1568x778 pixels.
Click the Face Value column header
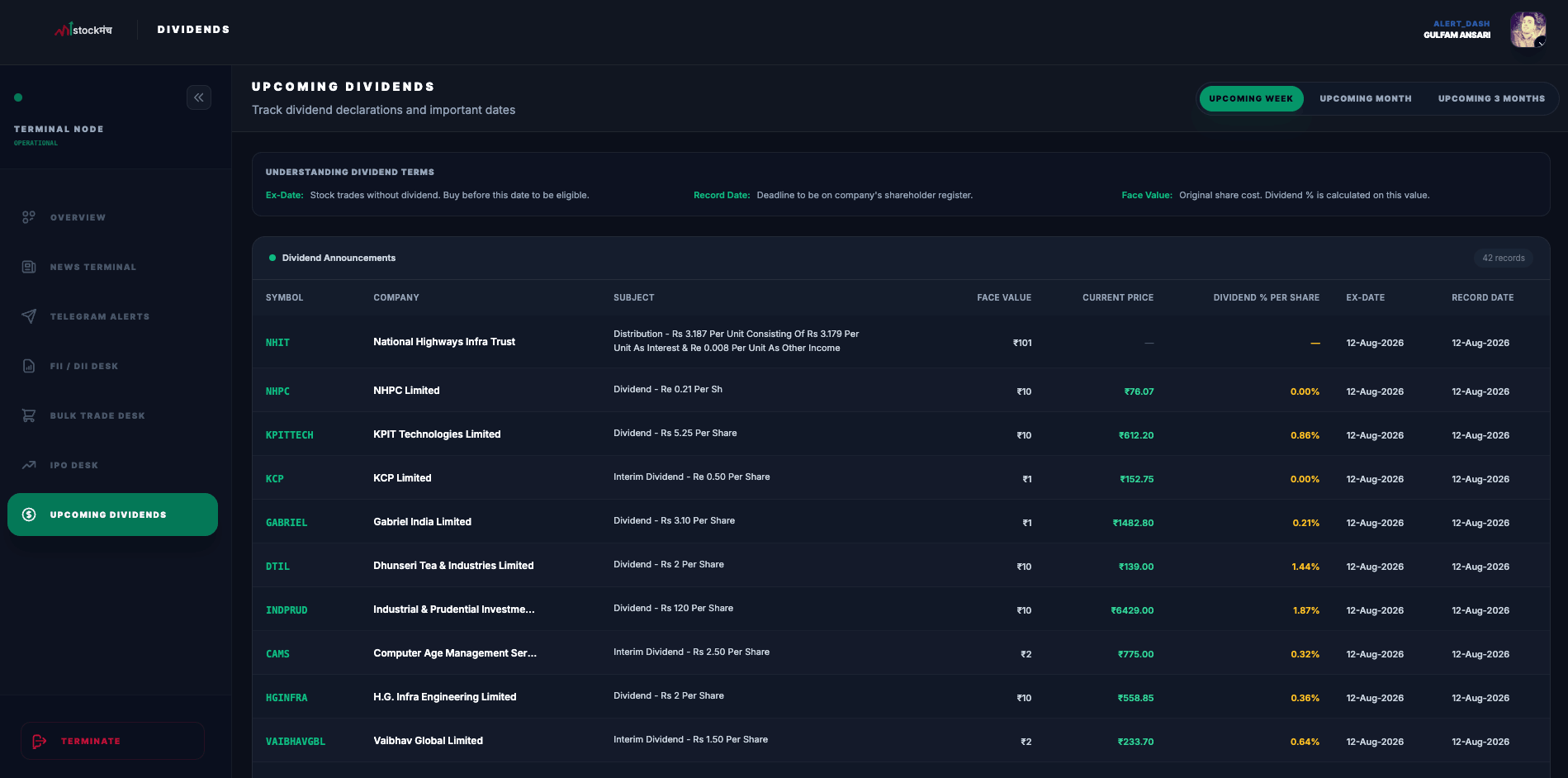click(1004, 297)
